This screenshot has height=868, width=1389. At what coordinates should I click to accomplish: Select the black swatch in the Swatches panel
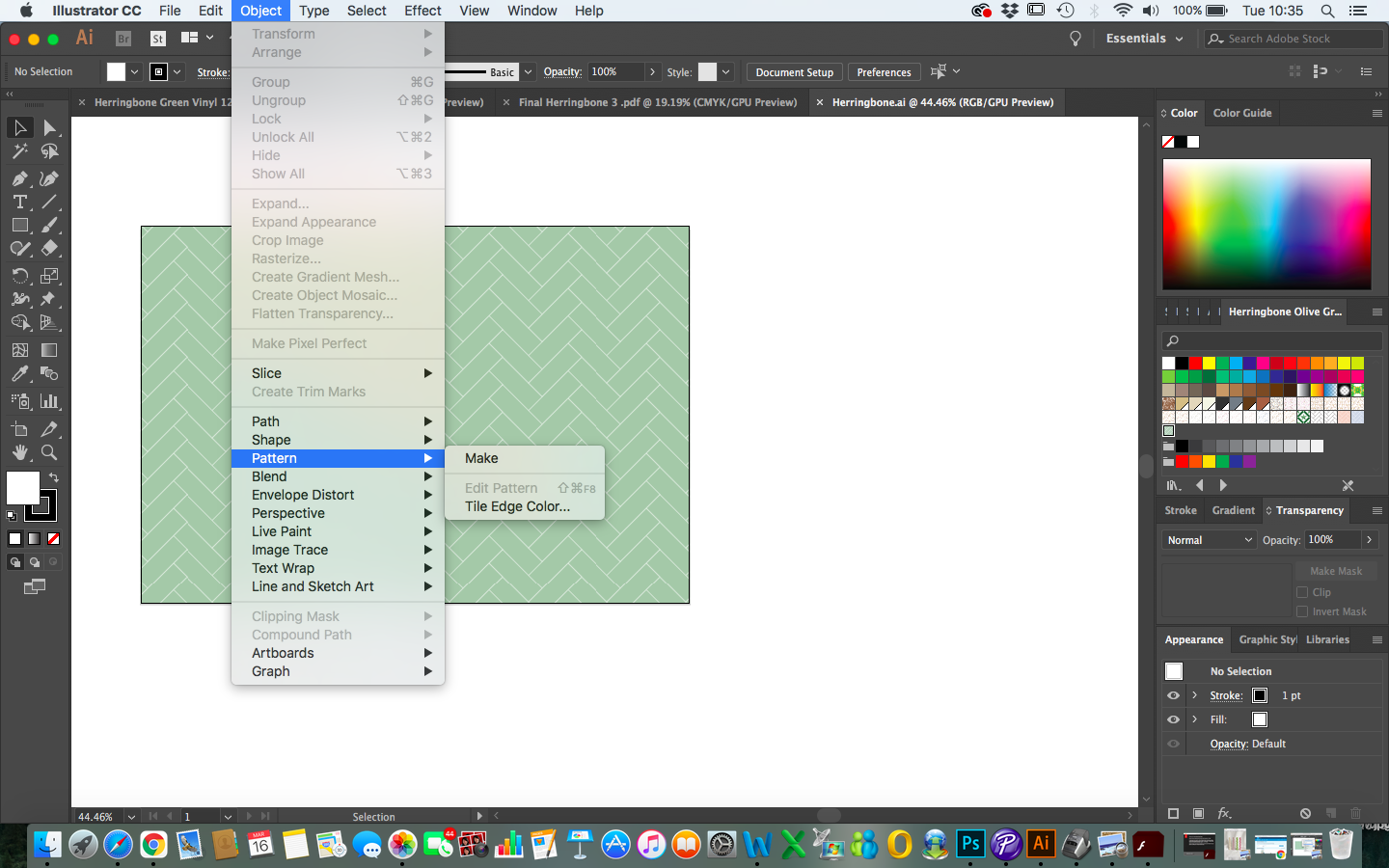click(1182, 363)
